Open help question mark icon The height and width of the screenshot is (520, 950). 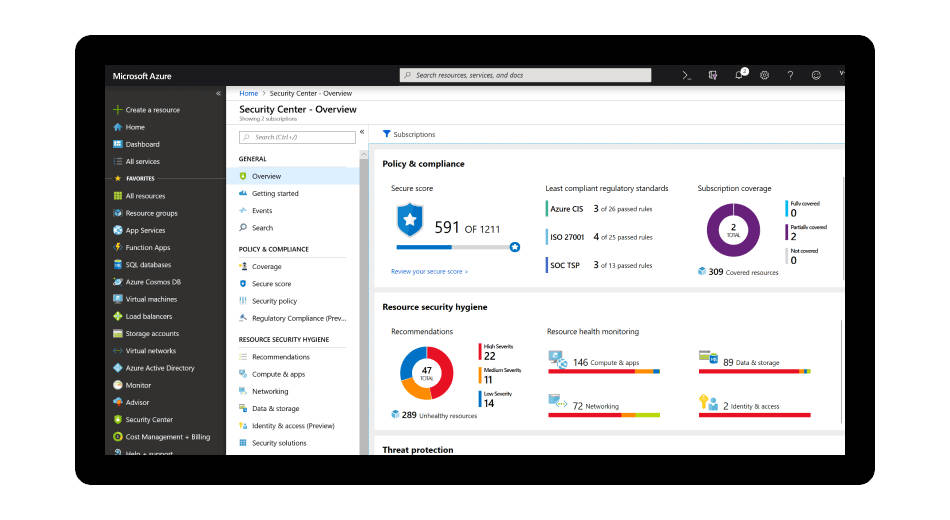click(790, 75)
